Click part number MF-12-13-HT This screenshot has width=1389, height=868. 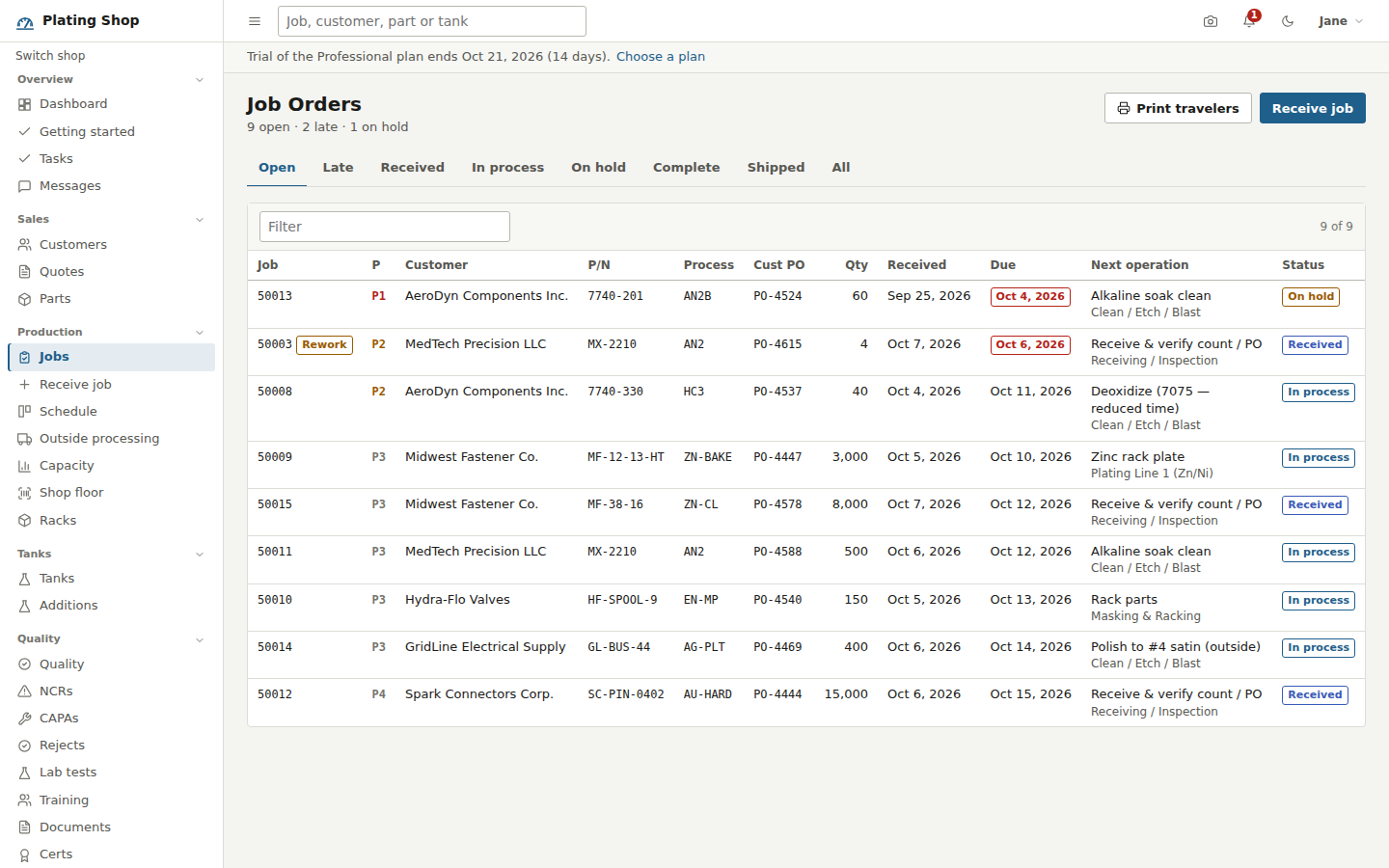626,457
